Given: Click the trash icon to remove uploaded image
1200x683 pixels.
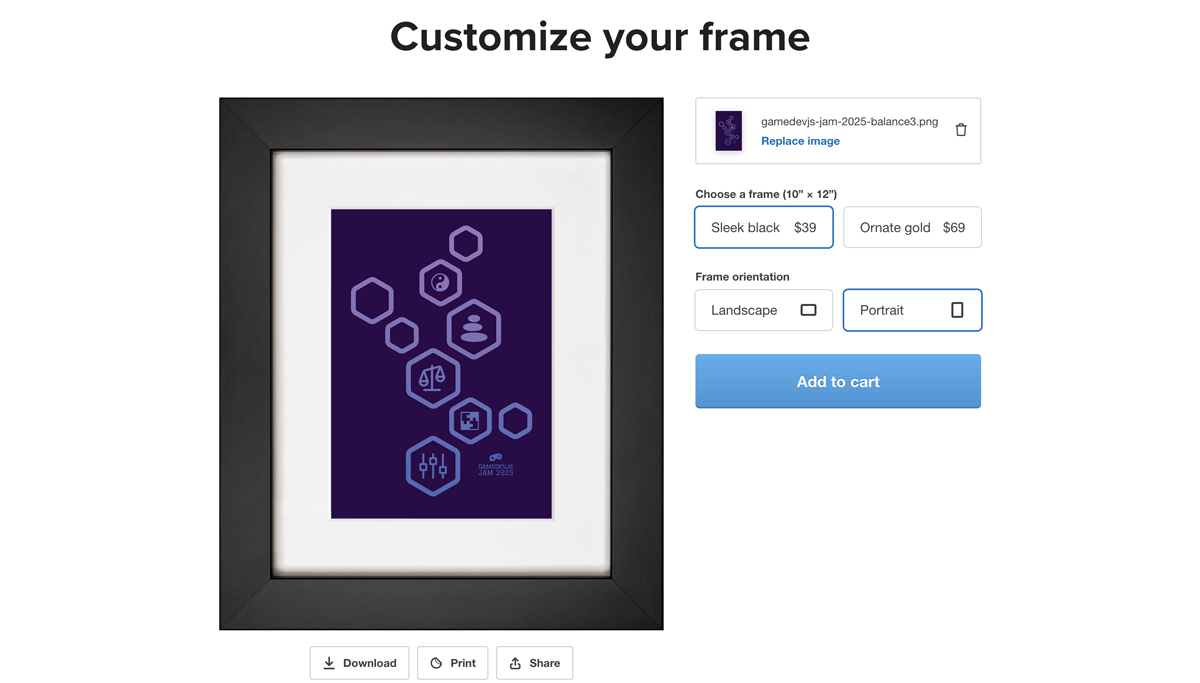Looking at the screenshot, I should pos(961,129).
